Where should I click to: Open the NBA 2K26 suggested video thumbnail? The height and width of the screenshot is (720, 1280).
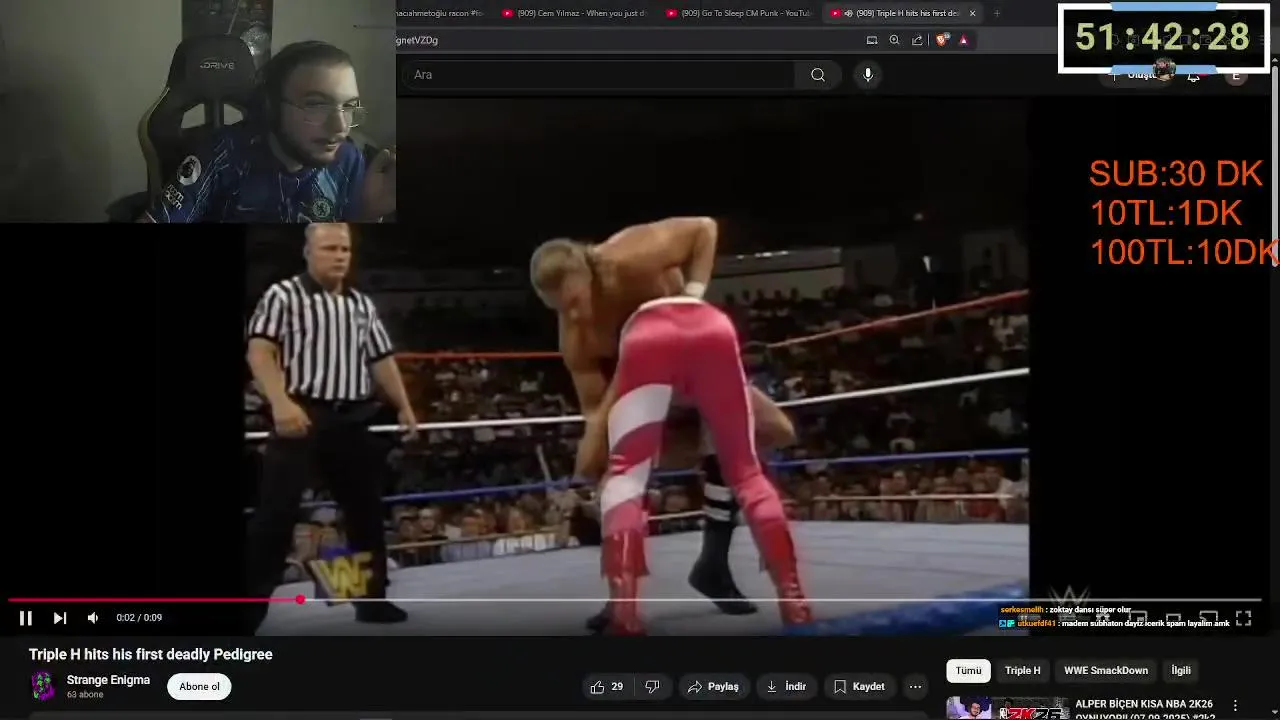(x=1007, y=708)
